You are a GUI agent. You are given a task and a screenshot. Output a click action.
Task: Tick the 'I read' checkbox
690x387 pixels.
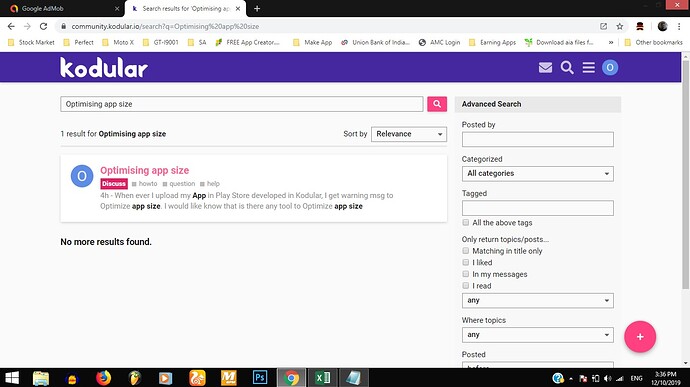click(466, 286)
